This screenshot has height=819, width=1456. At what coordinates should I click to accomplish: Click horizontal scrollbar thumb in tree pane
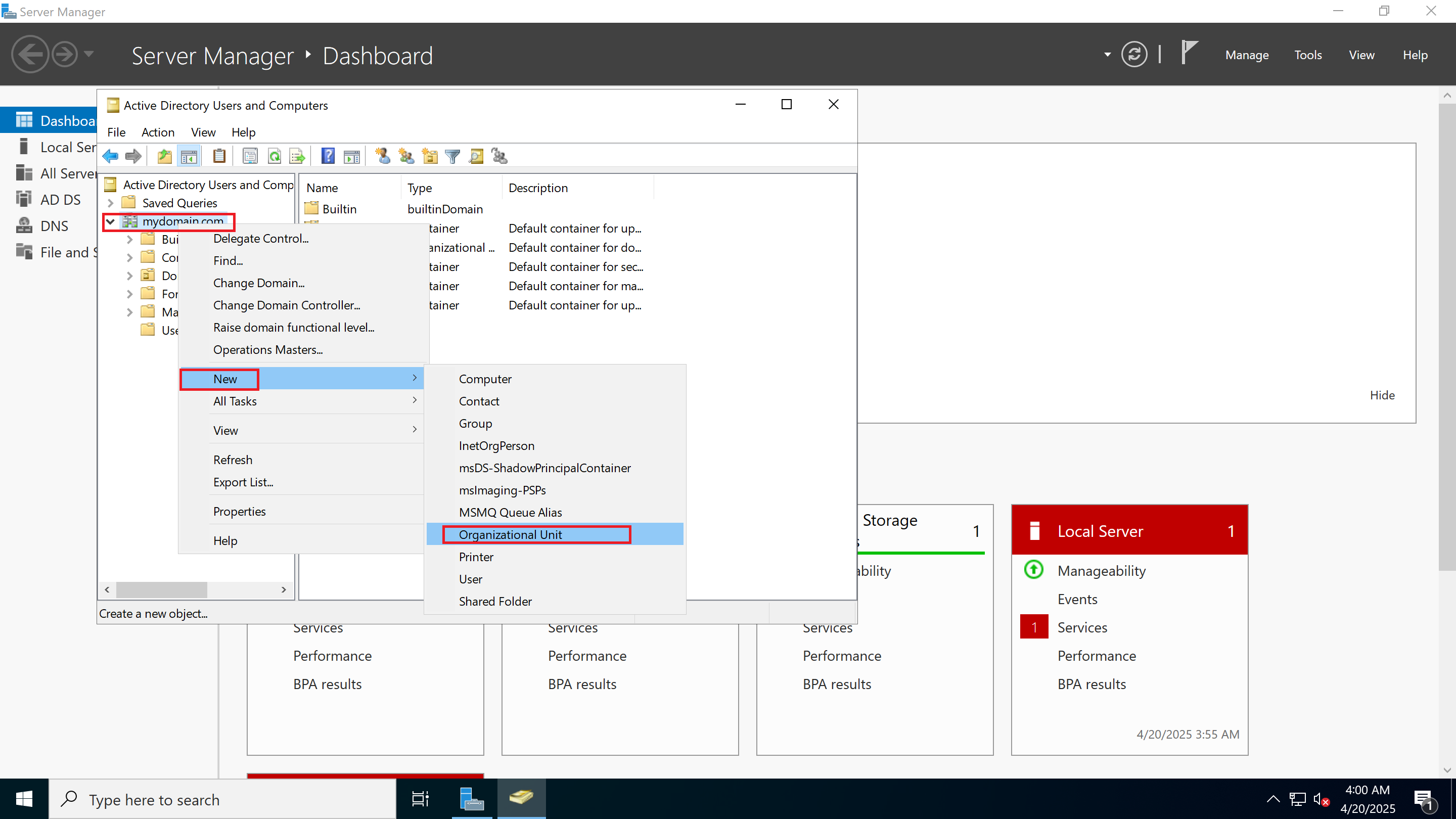point(162,589)
